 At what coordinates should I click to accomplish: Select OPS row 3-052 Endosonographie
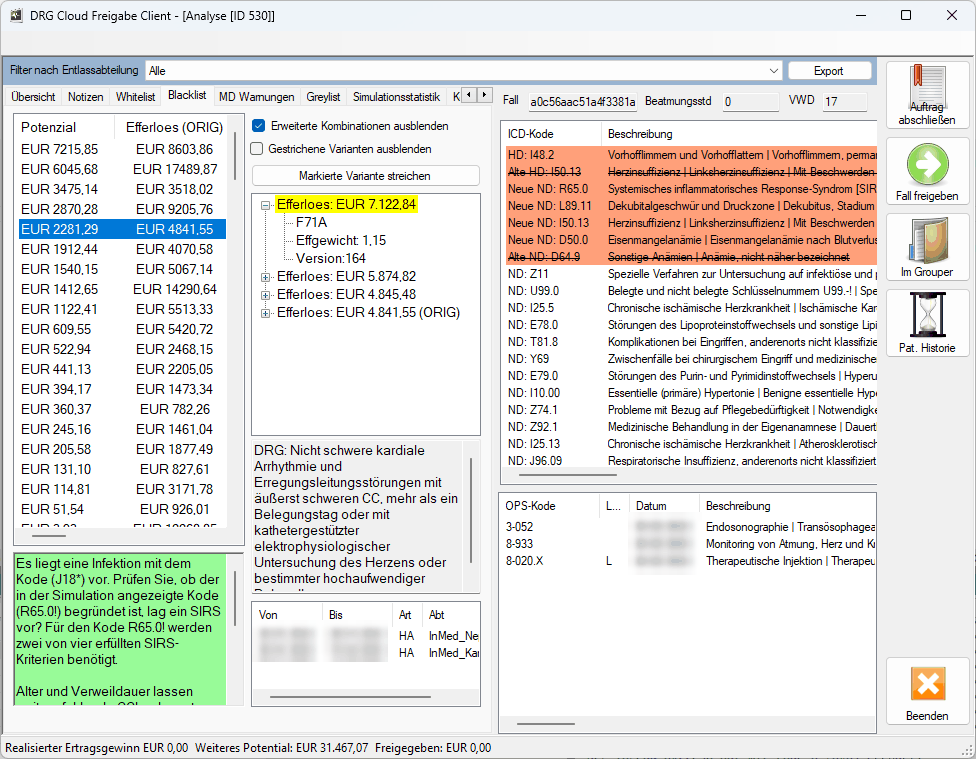(x=688, y=527)
